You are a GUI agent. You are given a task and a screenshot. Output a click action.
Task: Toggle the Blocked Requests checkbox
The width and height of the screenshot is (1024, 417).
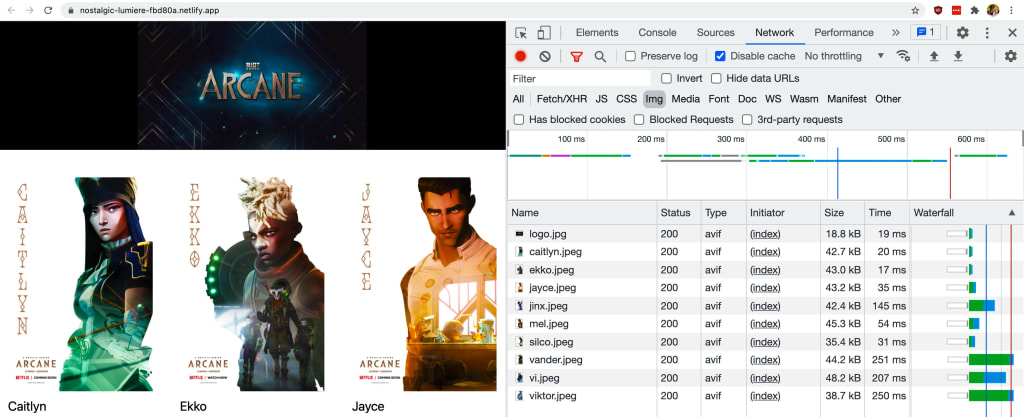coord(639,120)
